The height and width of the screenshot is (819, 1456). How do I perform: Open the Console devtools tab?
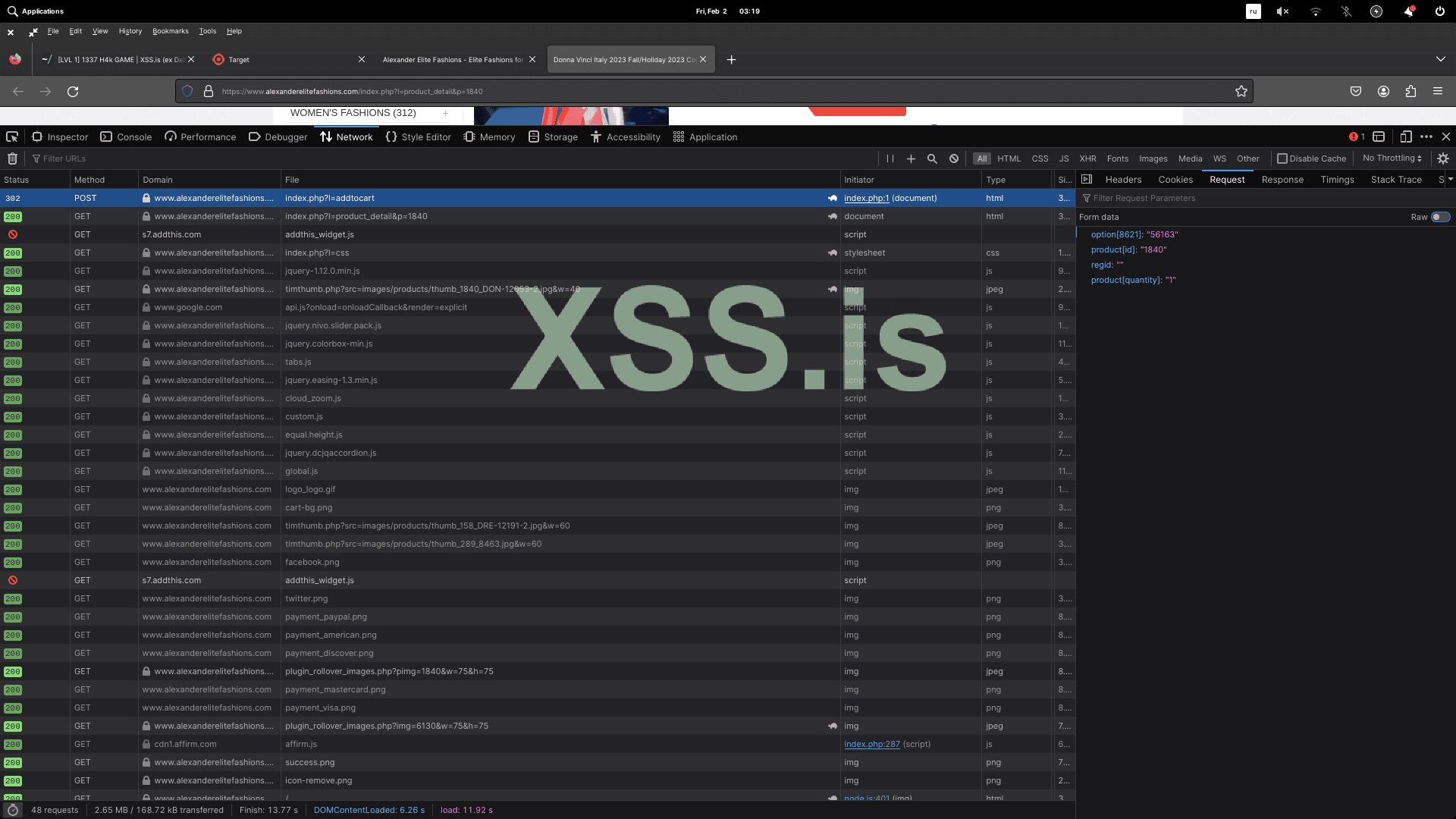pos(126,137)
